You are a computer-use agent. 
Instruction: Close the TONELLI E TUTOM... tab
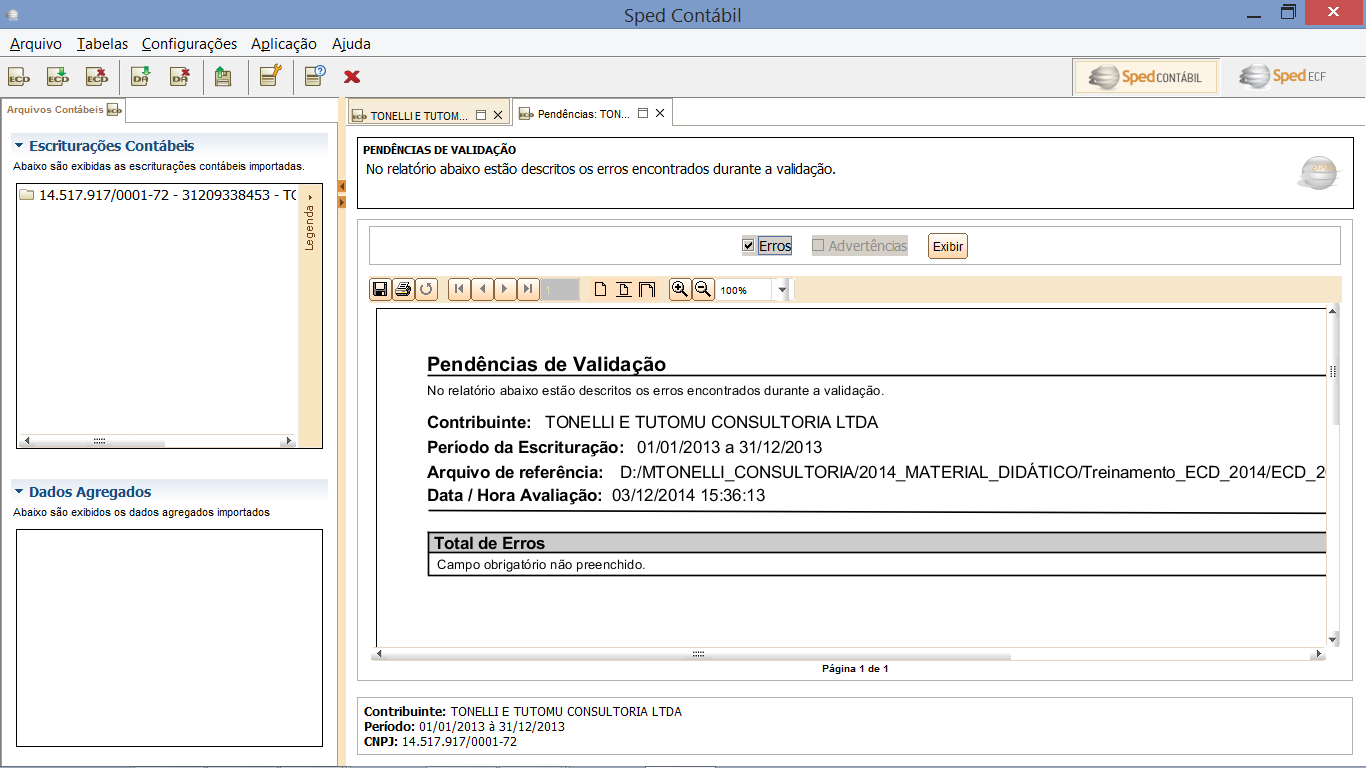point(497,115)
